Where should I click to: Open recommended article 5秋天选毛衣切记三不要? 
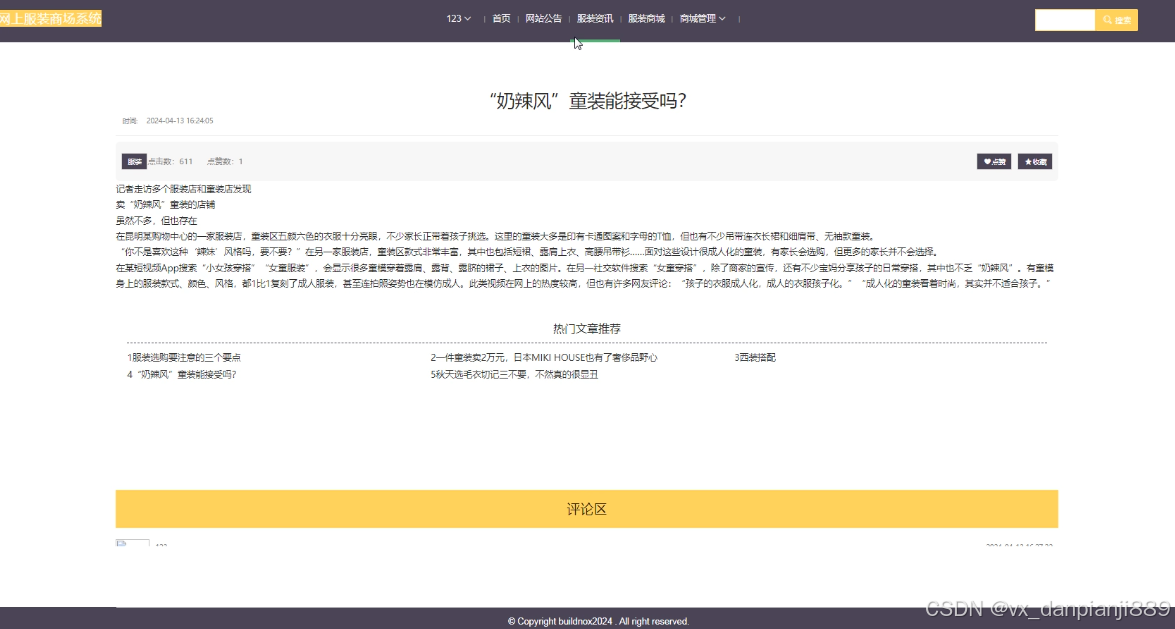(x=514, y=375)
